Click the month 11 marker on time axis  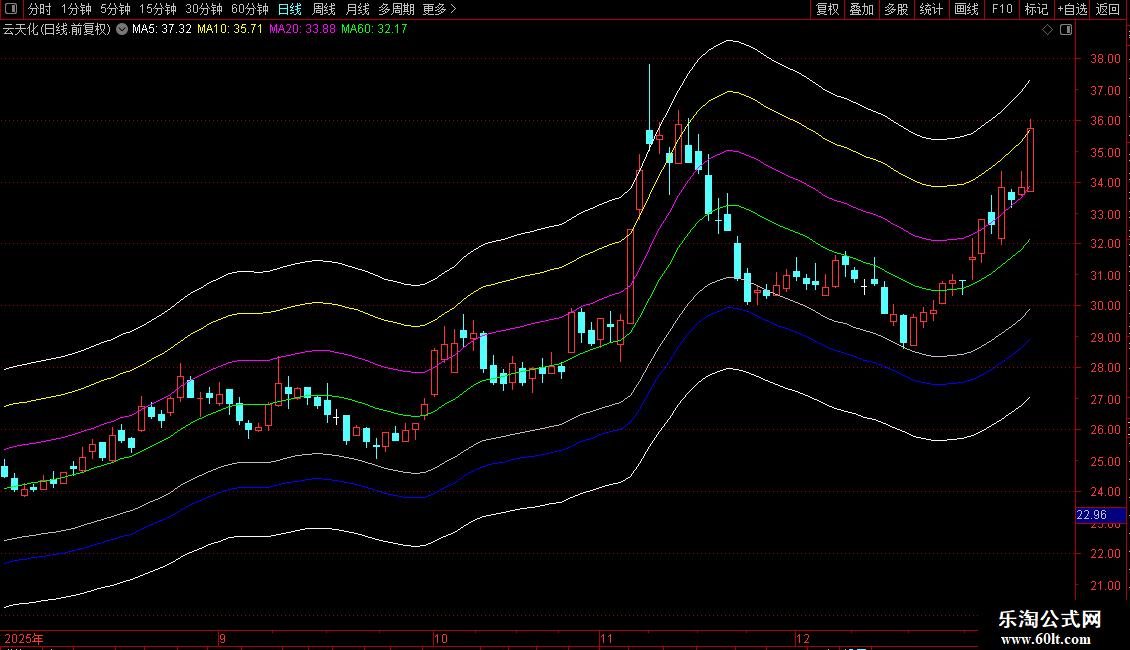click(607, 637)
